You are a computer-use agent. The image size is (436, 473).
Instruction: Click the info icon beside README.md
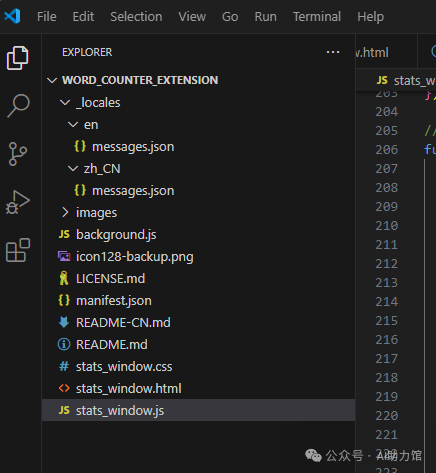[64, 344]
